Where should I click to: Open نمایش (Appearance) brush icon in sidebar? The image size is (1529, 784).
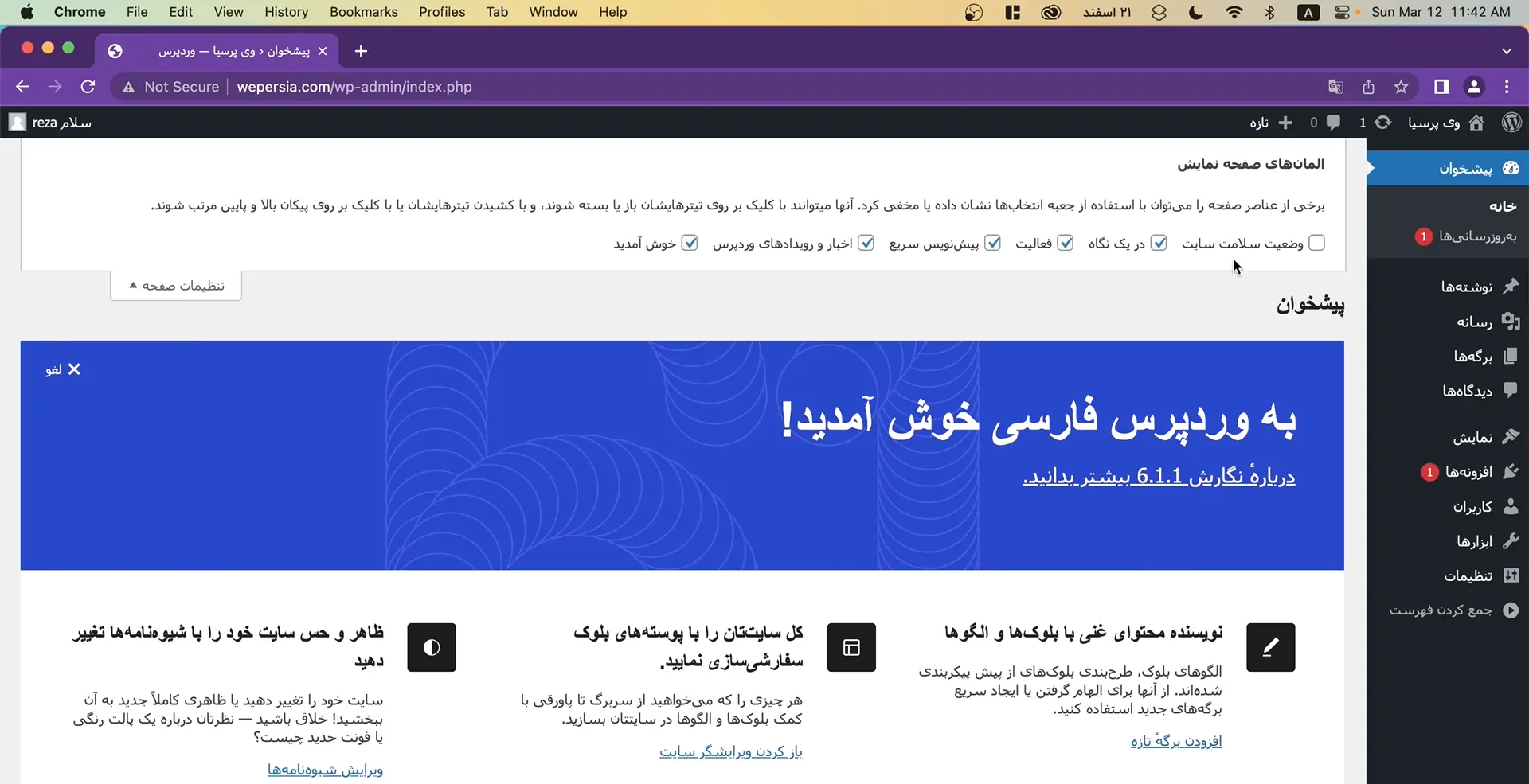click(1511, 436)
